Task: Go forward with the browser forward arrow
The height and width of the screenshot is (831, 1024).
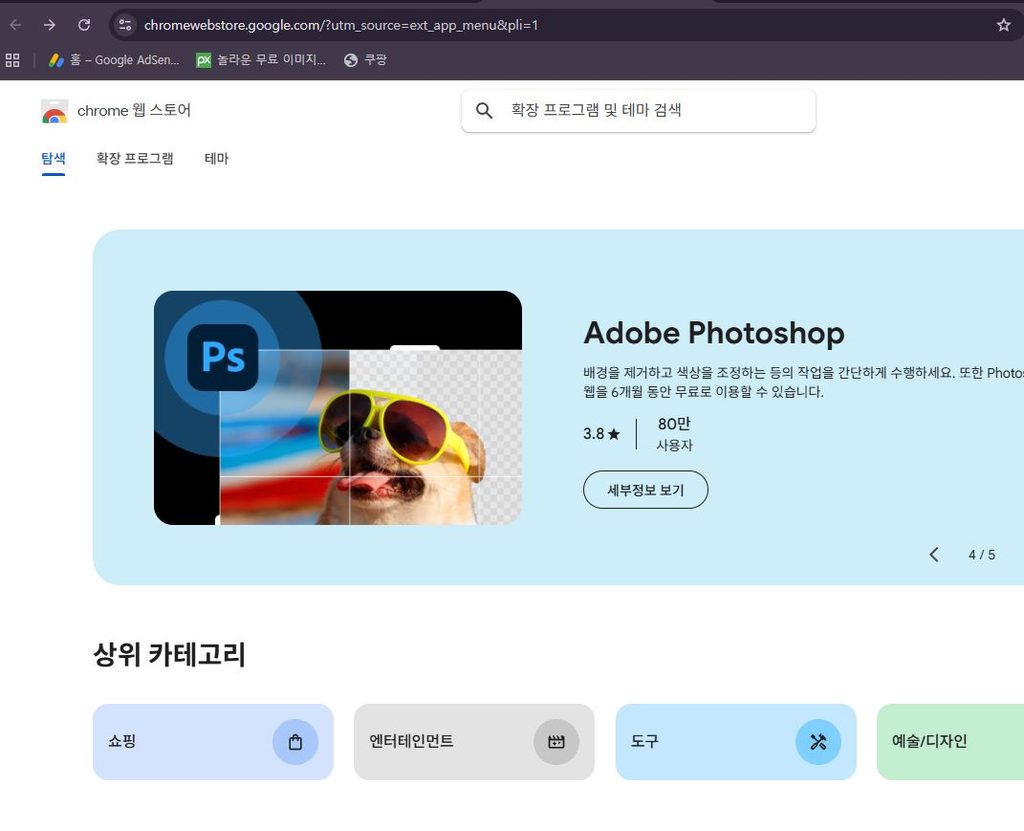Action: (50, 25)
